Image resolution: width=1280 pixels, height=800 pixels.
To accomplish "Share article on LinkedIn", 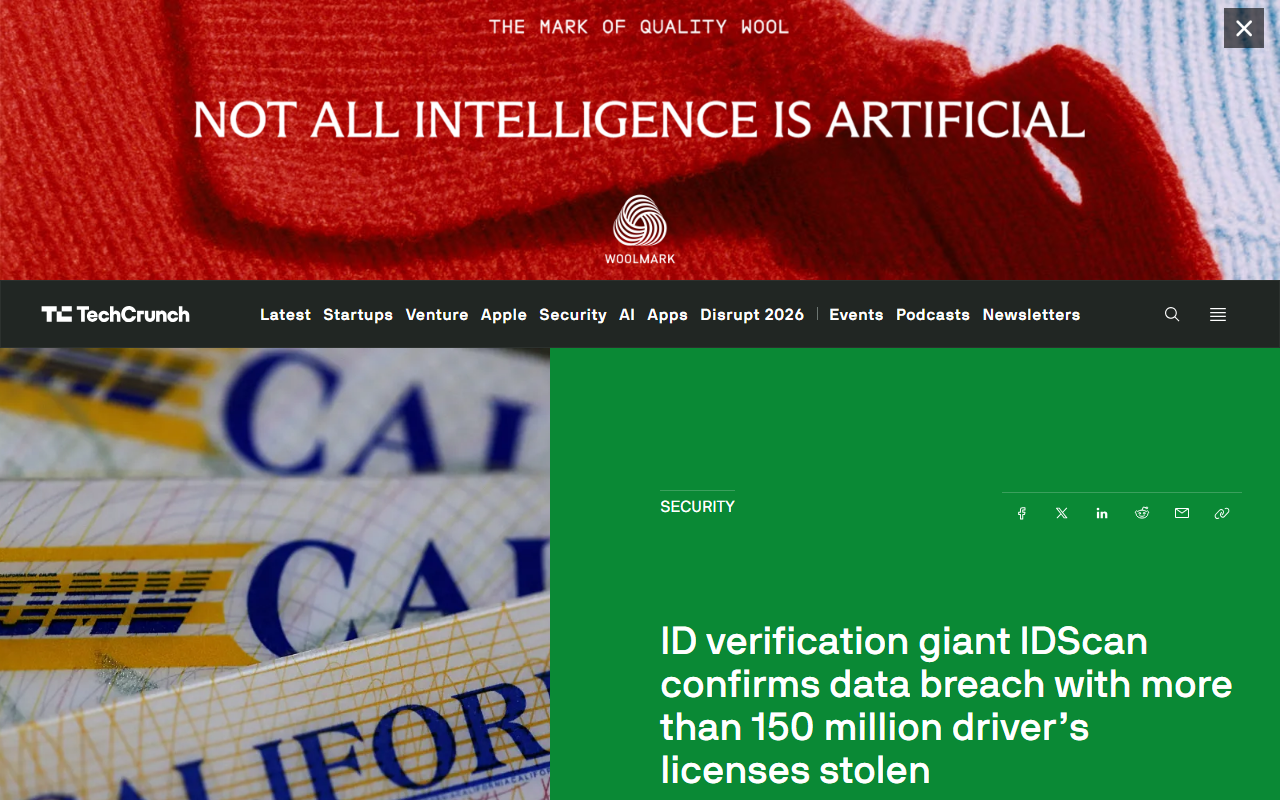I will (x=1102, y=513).
